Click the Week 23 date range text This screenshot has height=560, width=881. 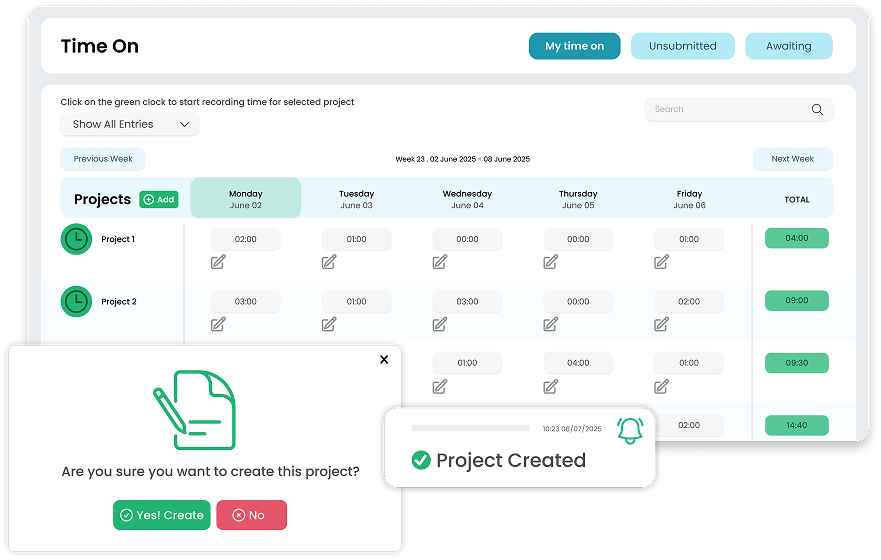pos(462,159)
